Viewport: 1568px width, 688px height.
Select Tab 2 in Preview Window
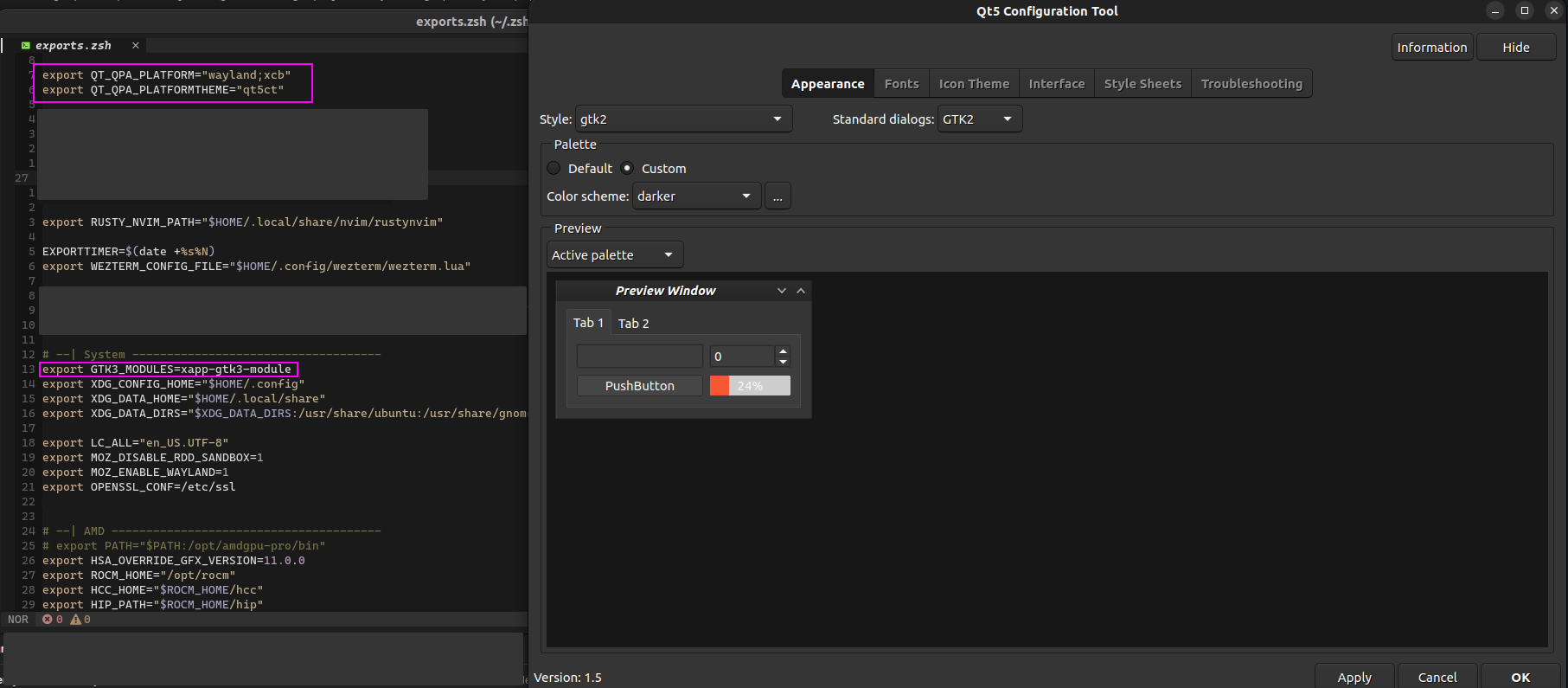click(x=633, y=323)
